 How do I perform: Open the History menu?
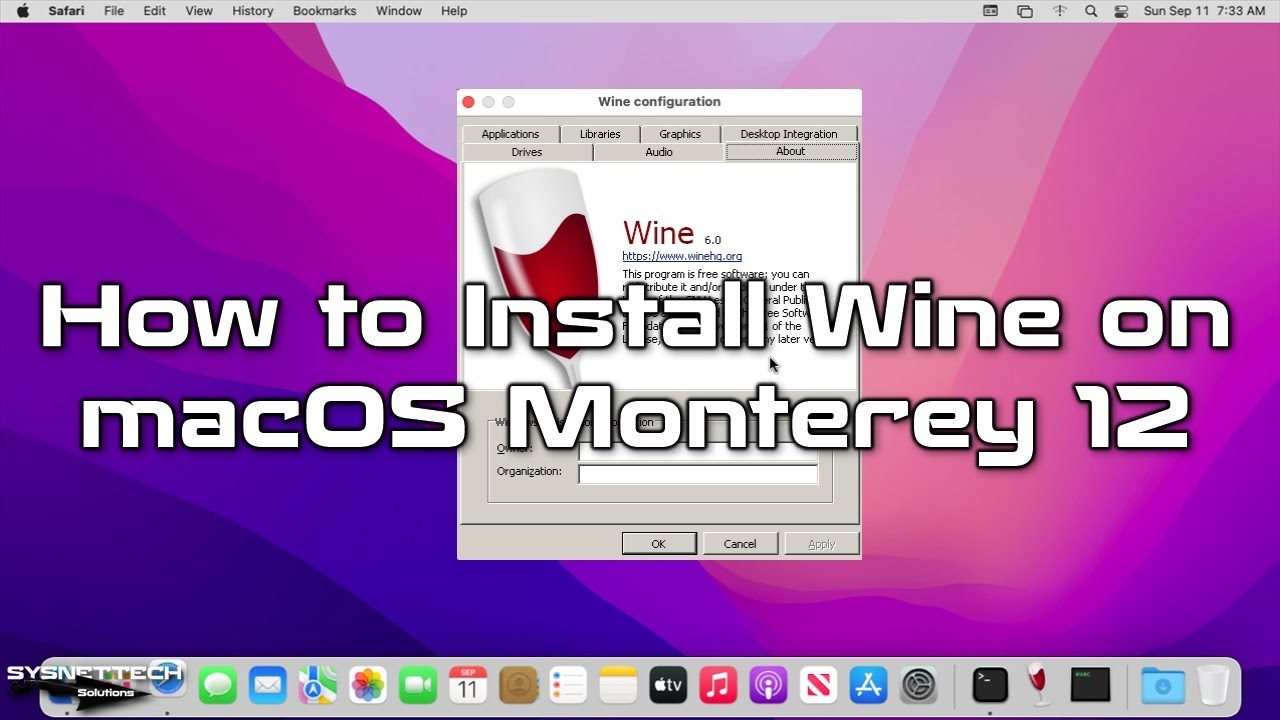[252, 11]
